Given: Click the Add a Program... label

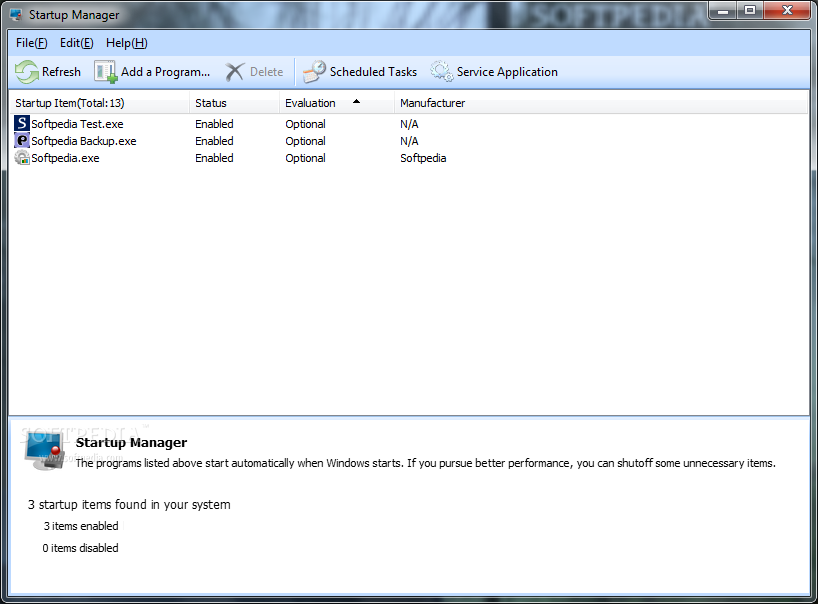Looking at the screenshot, I should pos(165,72).
